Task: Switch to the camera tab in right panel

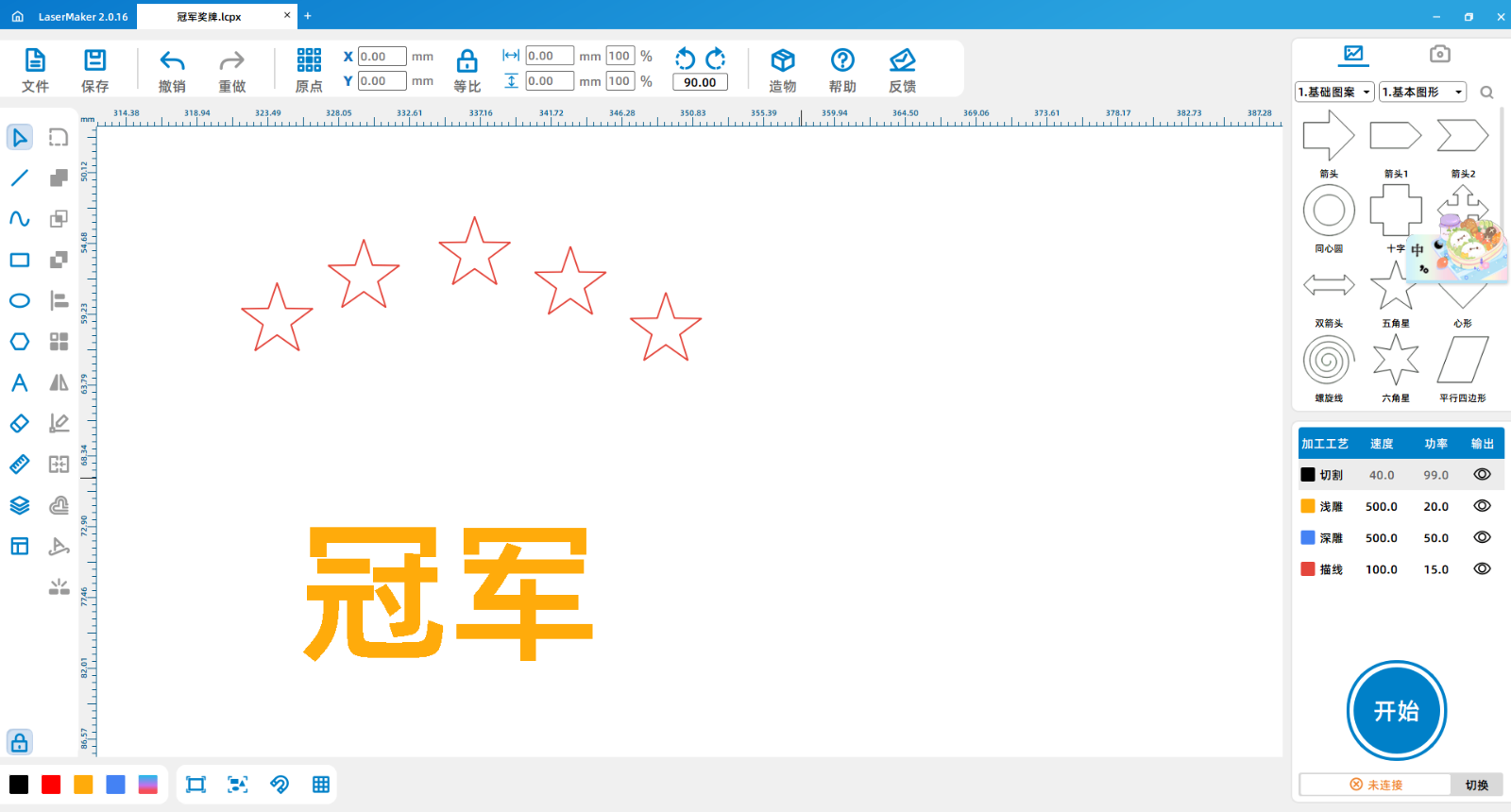Action: click(x=1439, y=54)
